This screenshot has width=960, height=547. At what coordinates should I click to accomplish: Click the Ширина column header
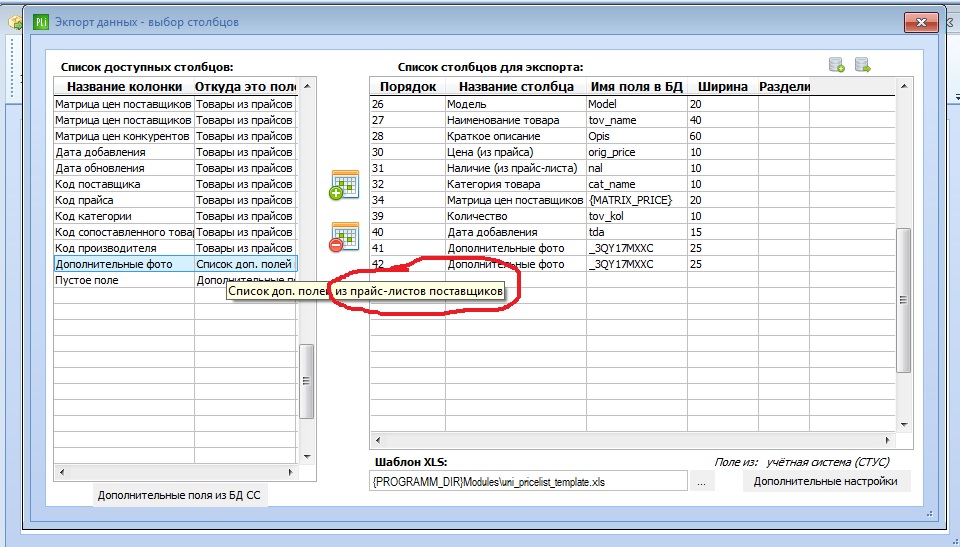click(x=722, y=86)
